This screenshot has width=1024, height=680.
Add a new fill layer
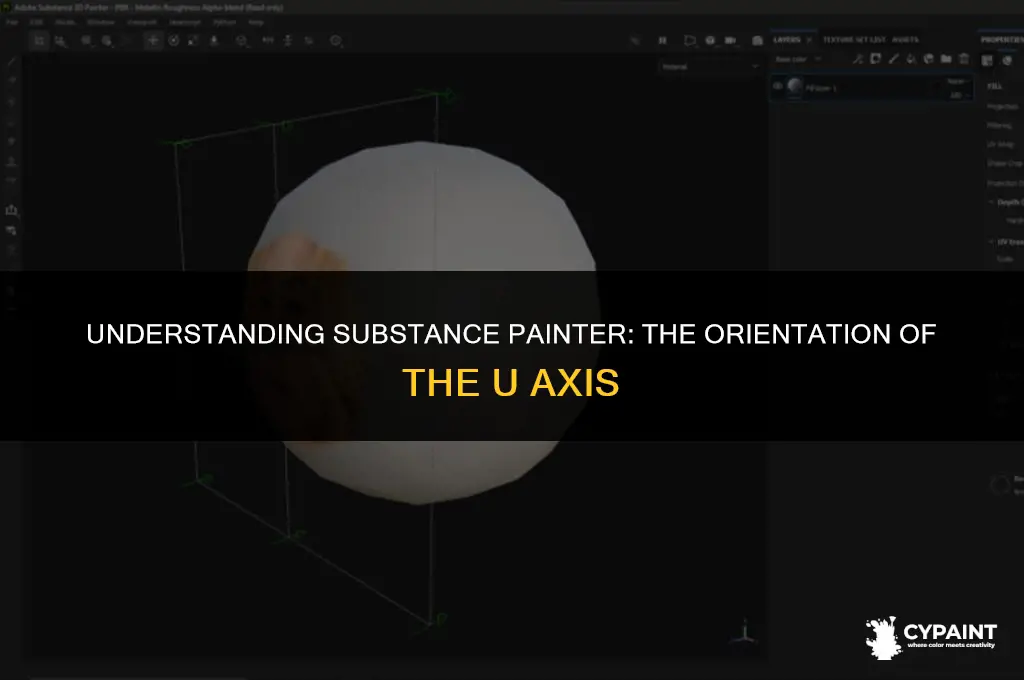pos(911,59)
